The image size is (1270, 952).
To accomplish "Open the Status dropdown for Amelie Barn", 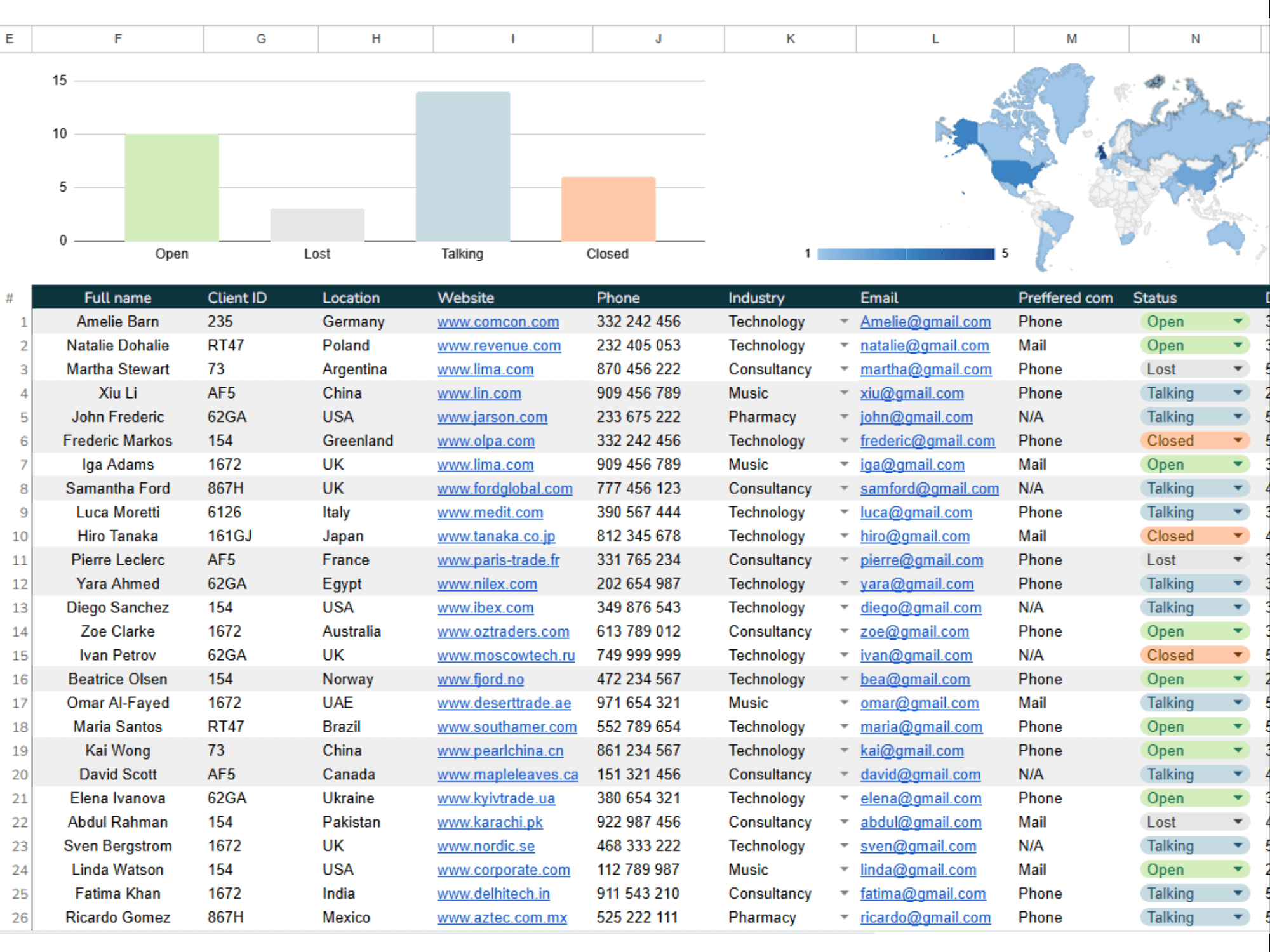I will [1238, 322].
